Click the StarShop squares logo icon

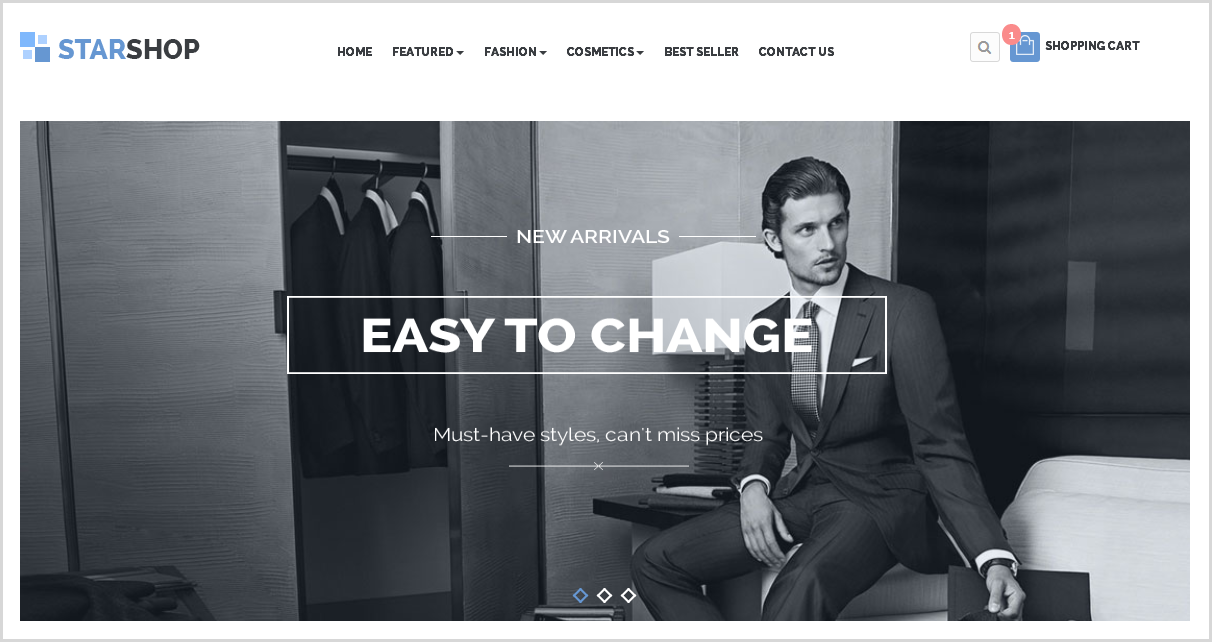pos(35,47)
